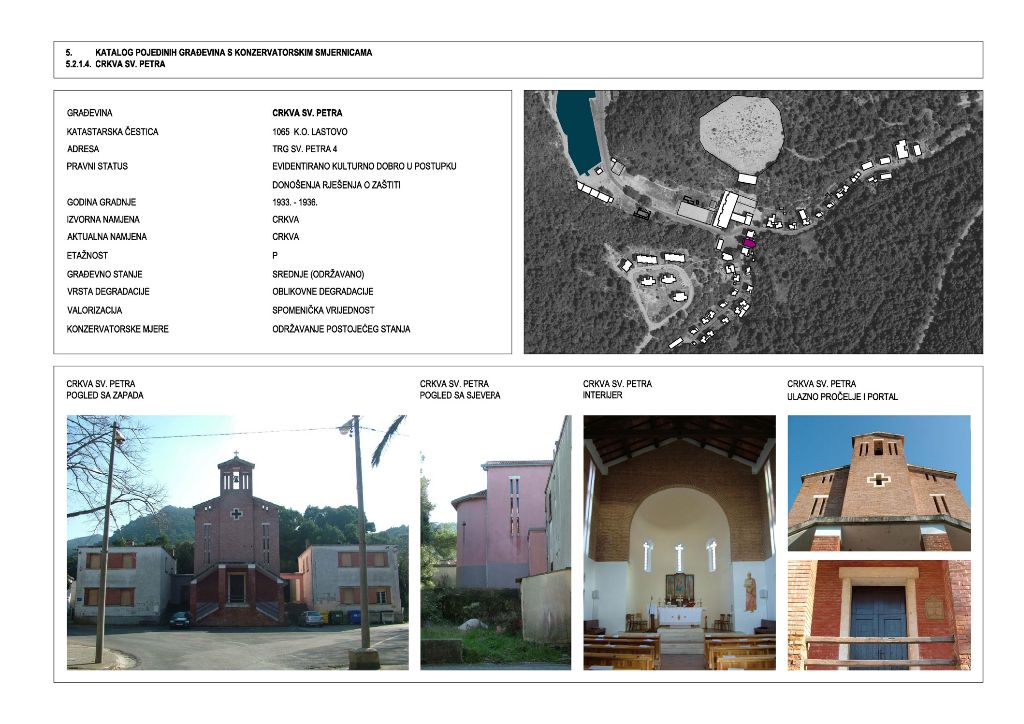
Task: Click the label 'GRAĐEVINA'
Action: tap(89, 113)
